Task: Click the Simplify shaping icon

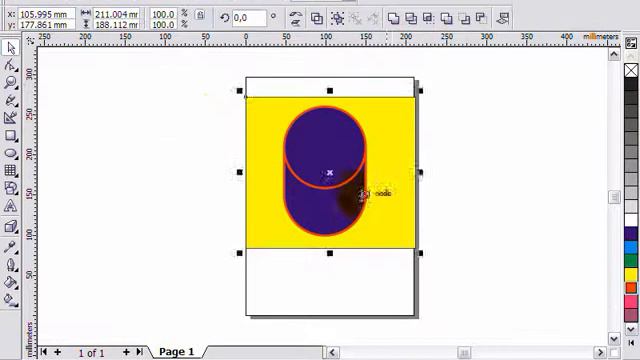Action: point(447,18)
